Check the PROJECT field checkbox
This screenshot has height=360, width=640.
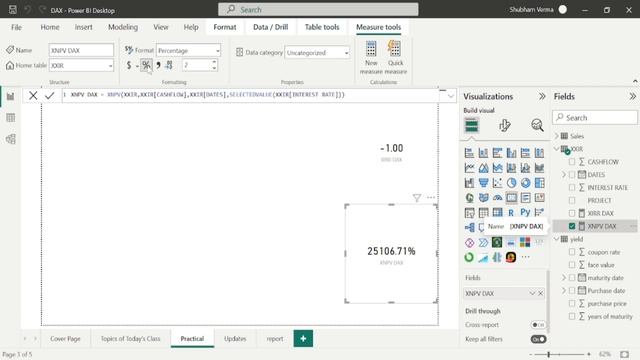[x=572, y=200]
